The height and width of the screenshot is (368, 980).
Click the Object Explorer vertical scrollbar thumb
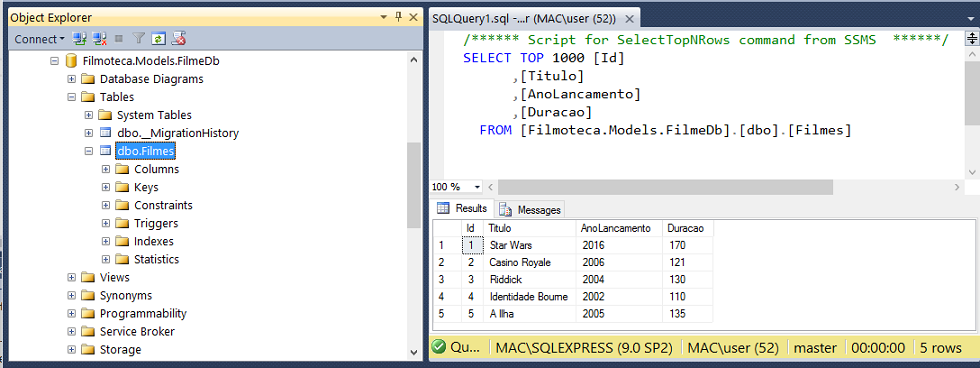tap(413, 185)
